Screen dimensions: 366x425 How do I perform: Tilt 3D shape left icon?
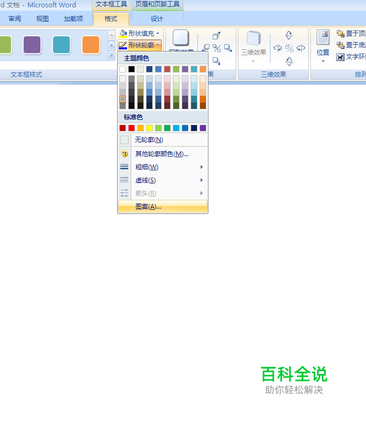278,48
